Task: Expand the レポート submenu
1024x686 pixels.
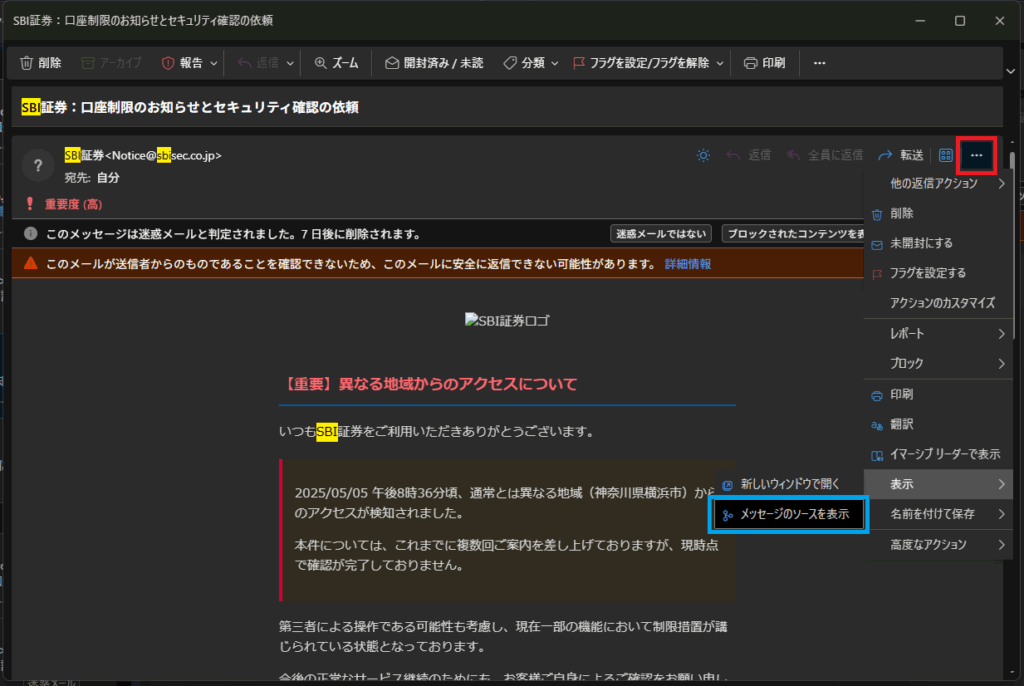Action: point(938,334)
